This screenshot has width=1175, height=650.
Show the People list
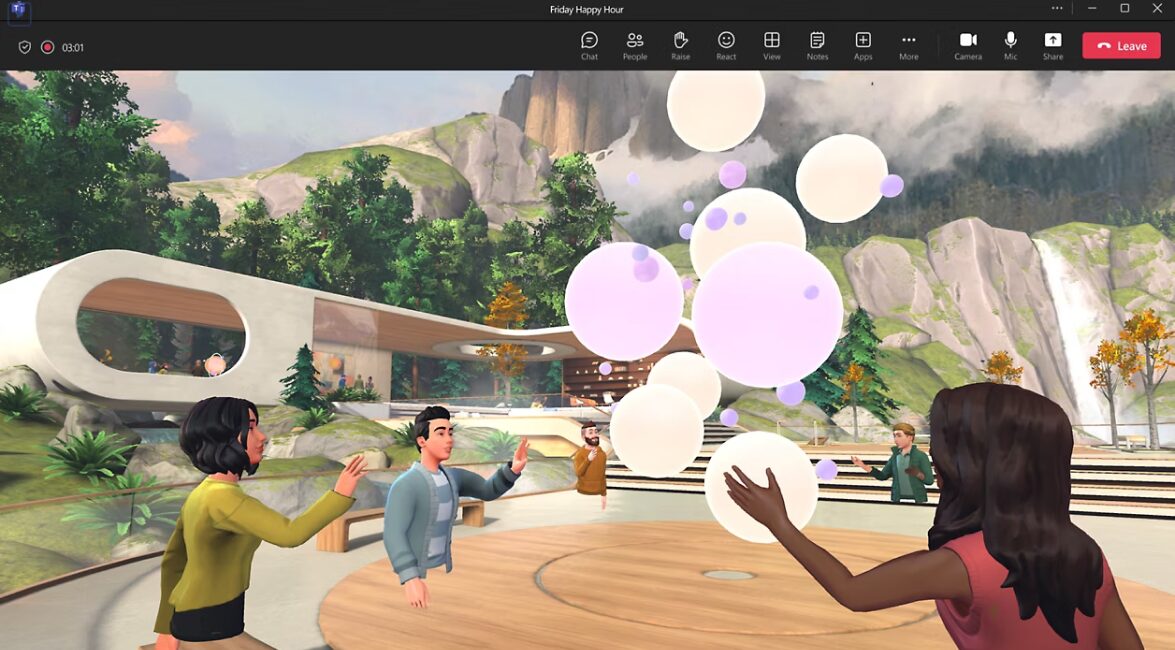click(x=635, y=46)
